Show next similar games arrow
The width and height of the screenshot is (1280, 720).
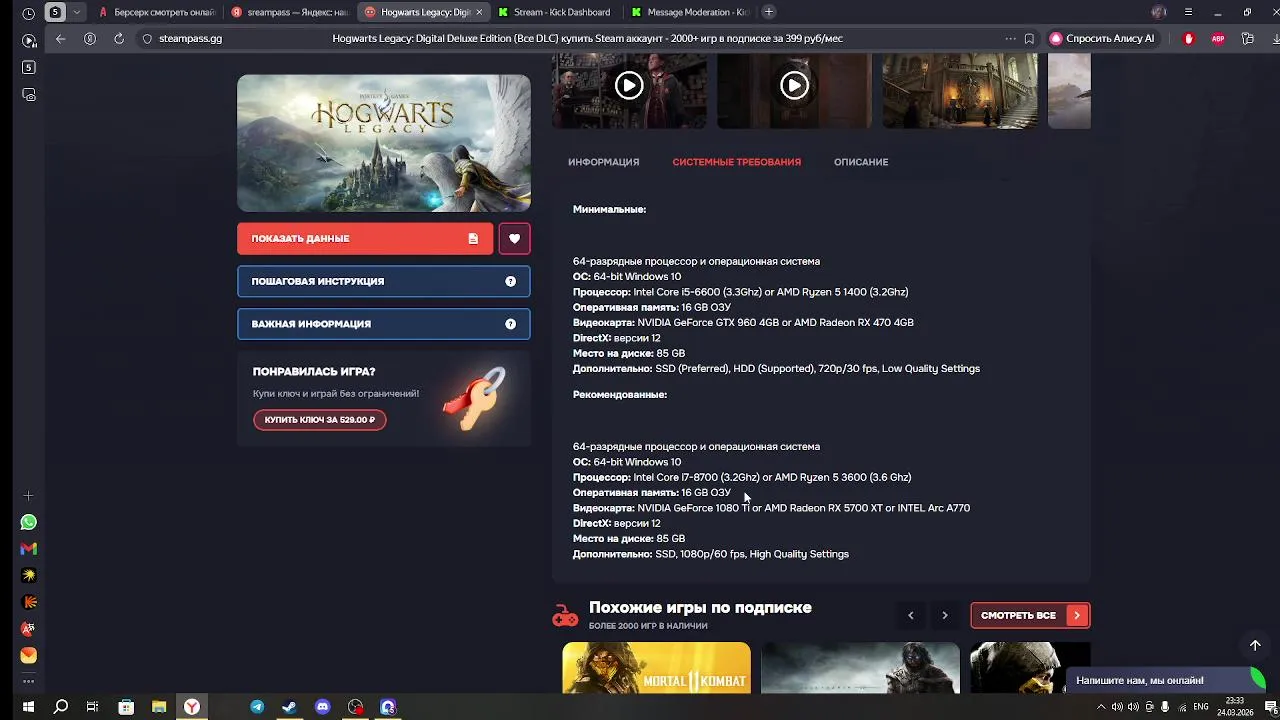tap(944, 615)
